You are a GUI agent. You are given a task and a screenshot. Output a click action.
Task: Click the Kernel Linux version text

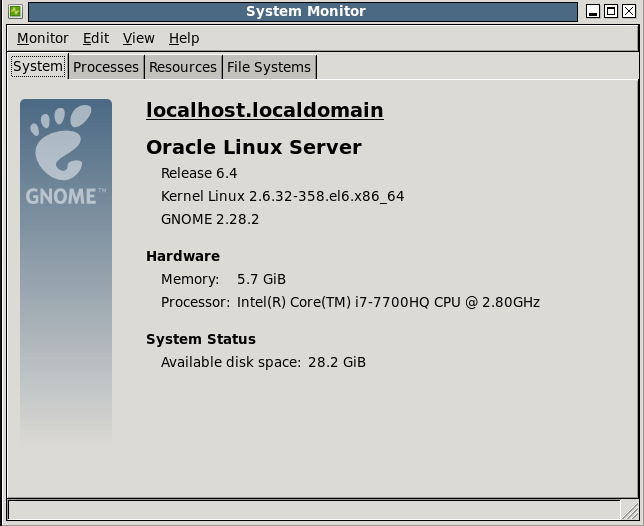(x=282, y=196)
